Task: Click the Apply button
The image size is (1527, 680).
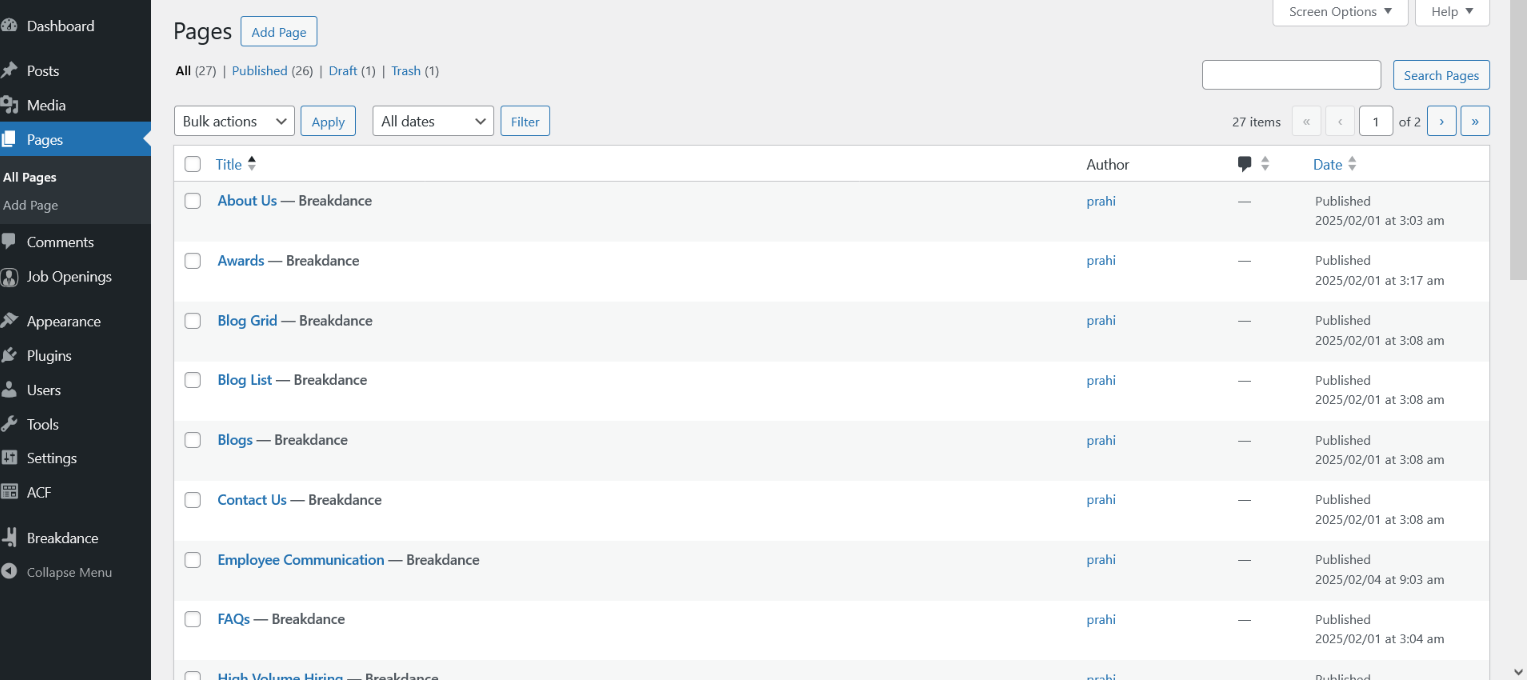Action: point(328,121)
